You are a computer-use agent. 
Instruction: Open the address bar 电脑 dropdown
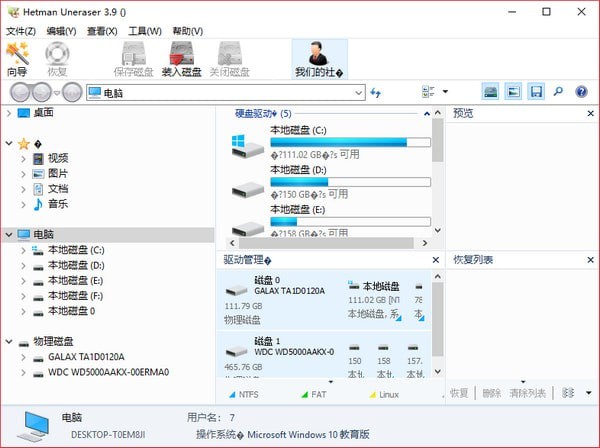(x=358, y=93)
